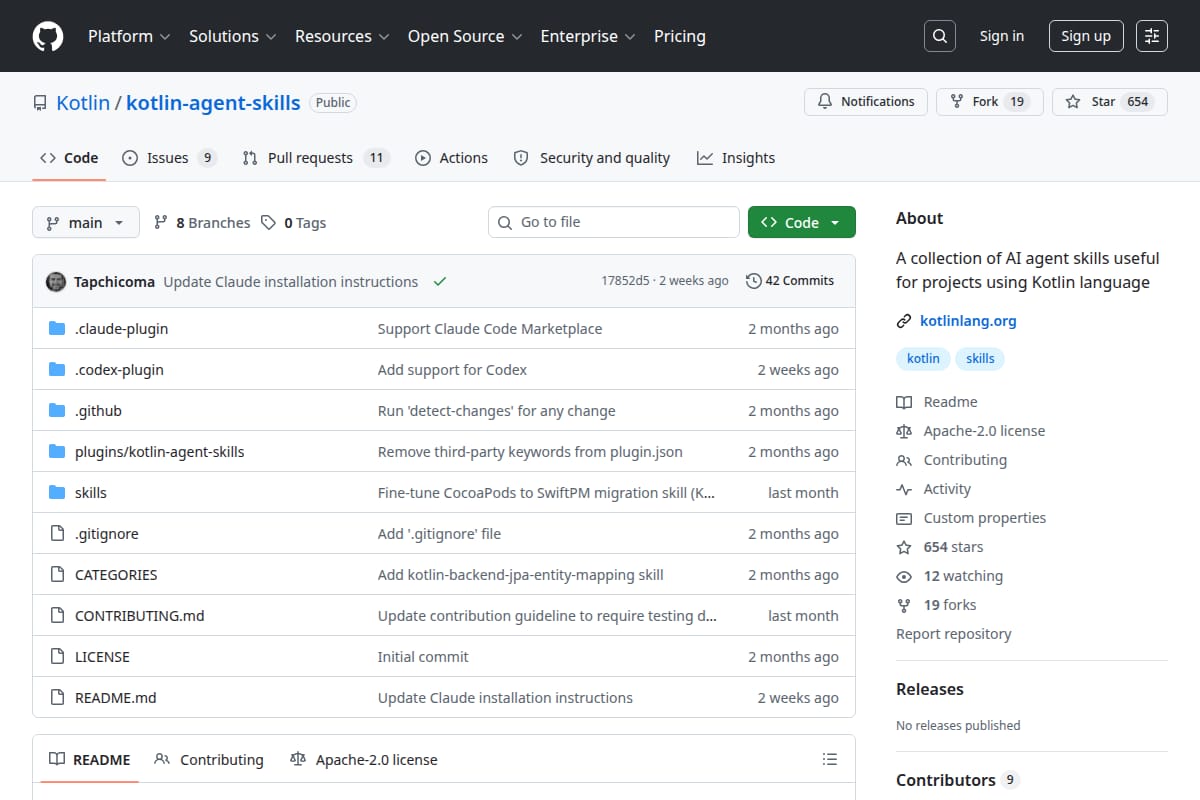This screenshot has width=1200, height=800.
Task: Click the .gitignore file icon
Action: click(57, 534)
